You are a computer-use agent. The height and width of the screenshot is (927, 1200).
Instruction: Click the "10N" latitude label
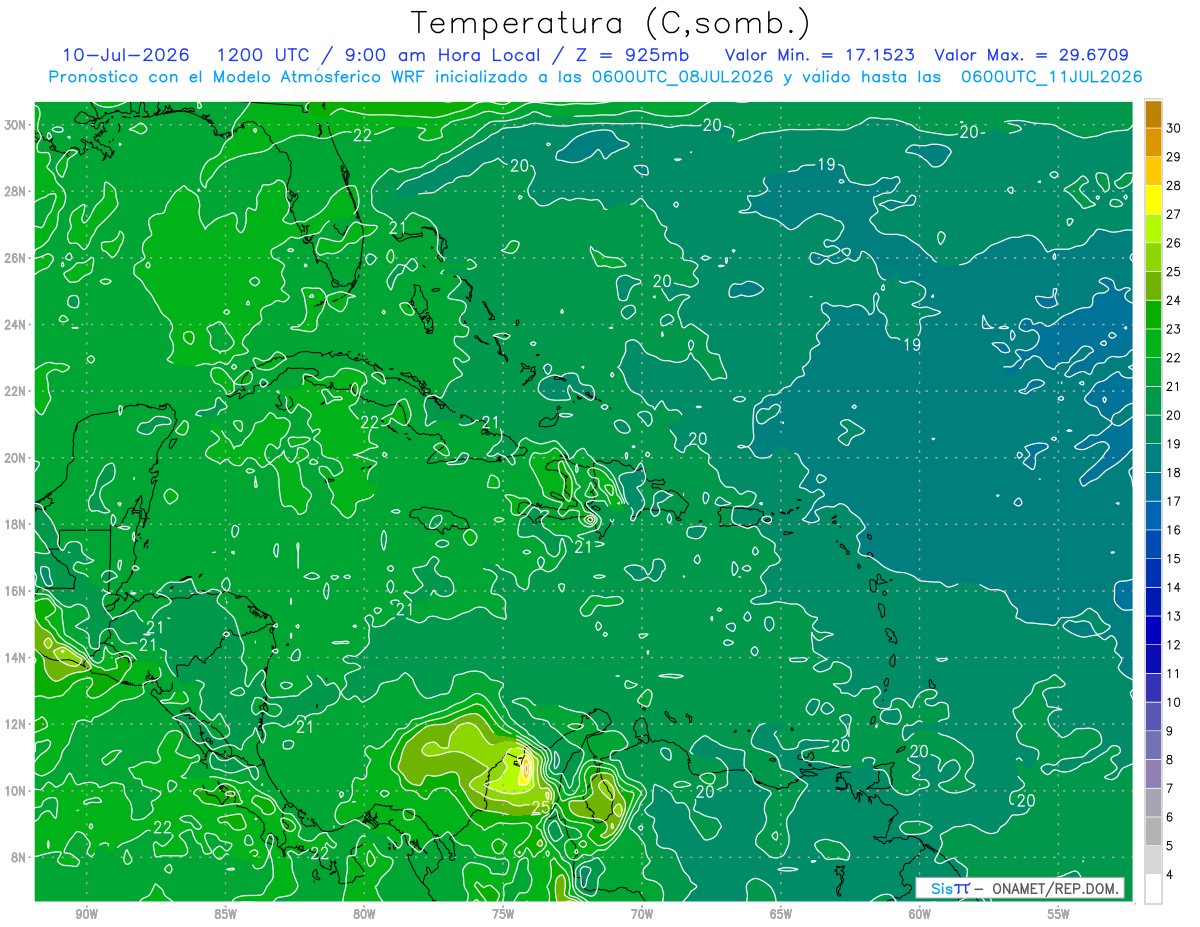(15, 791)
